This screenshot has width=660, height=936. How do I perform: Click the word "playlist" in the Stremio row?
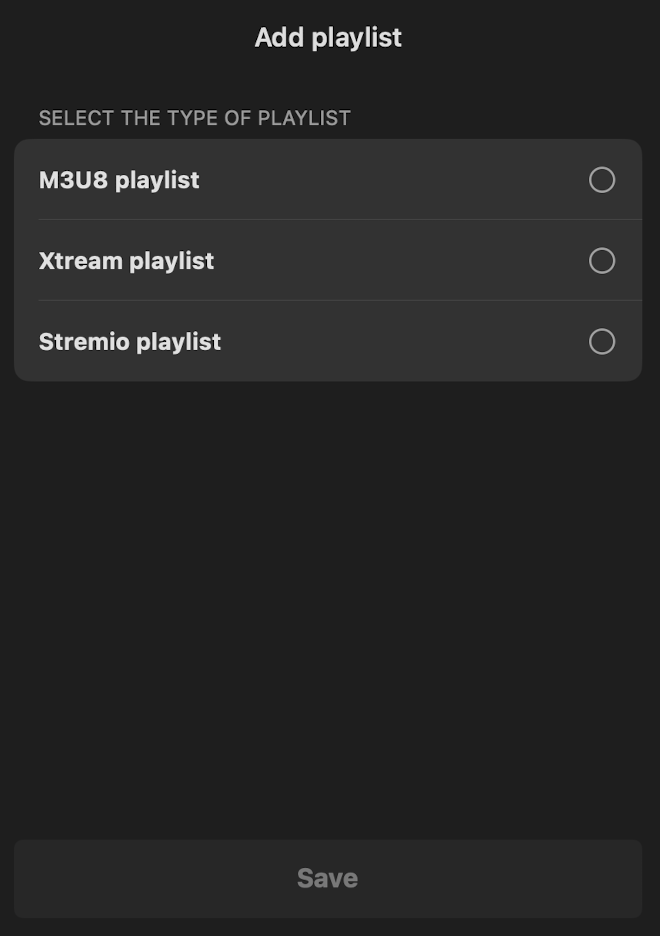coord(179,342)
